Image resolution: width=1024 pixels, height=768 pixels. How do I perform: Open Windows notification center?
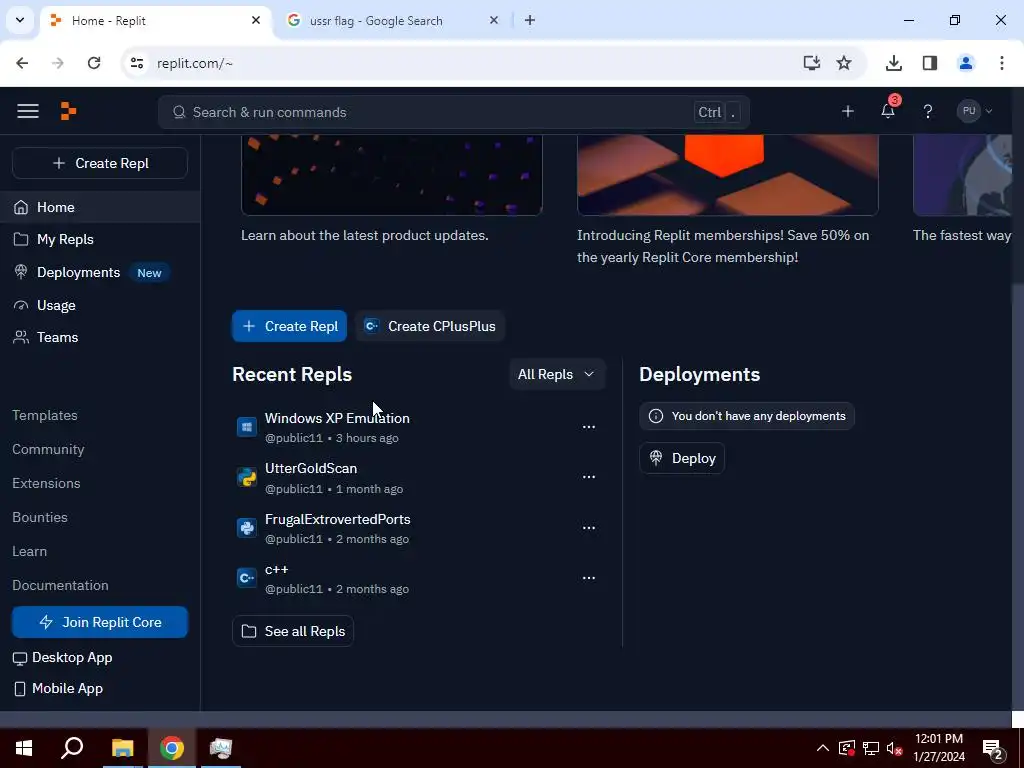(x=993, y=749)
